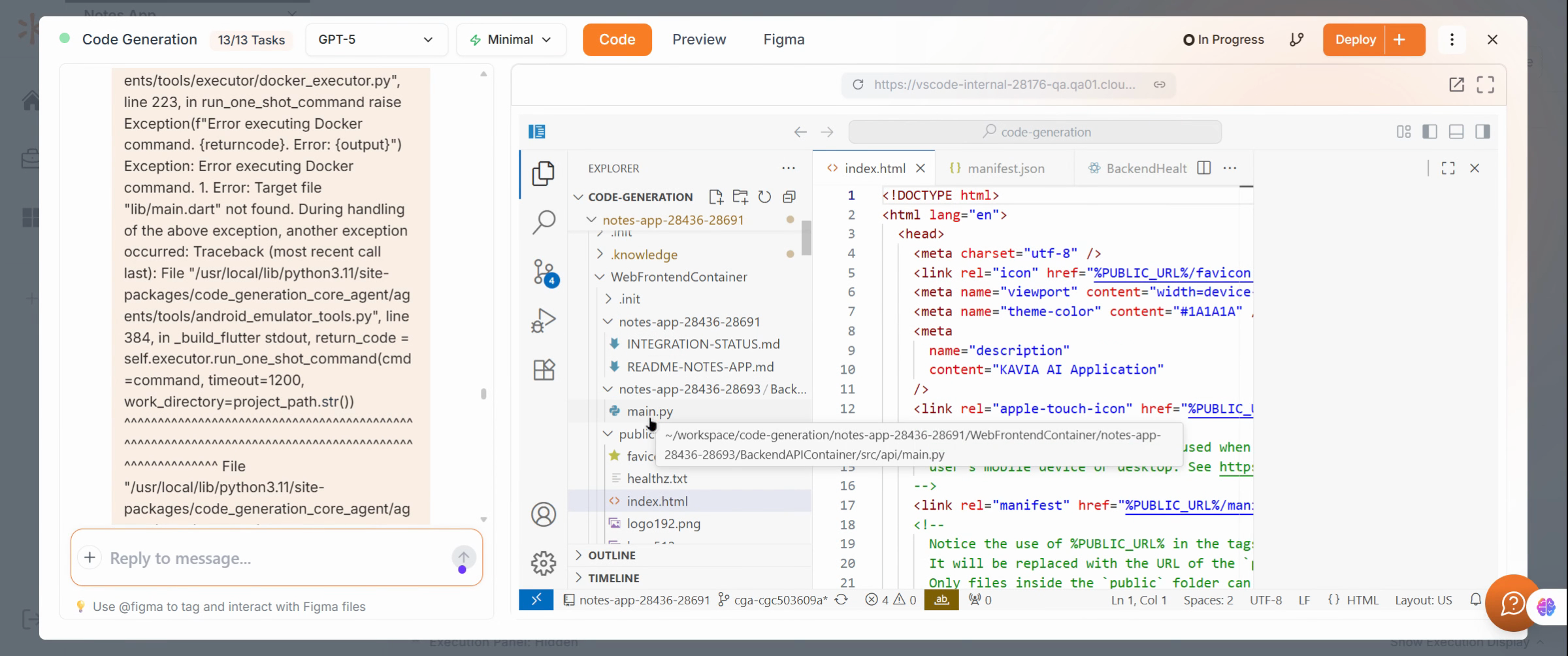1568x656 pixels.
Task: Collapse notes-app-28436-28693 / Back... folder
Action: (x=608, y=389)
